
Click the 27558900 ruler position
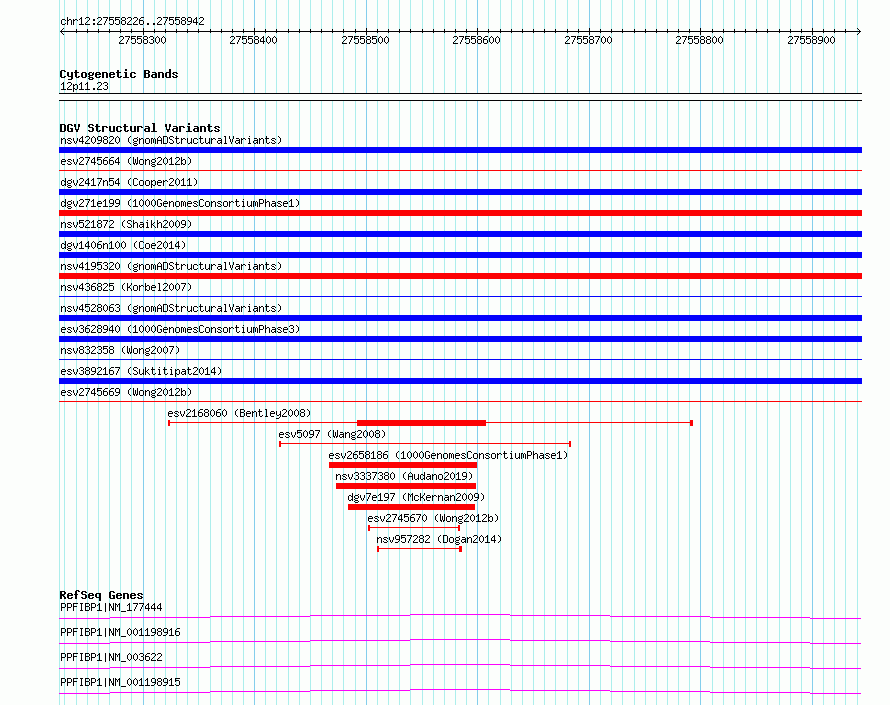coord(811,40)
